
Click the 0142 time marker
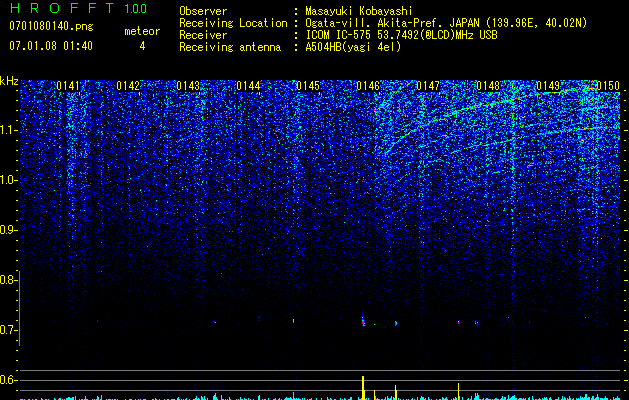point(128,86)
